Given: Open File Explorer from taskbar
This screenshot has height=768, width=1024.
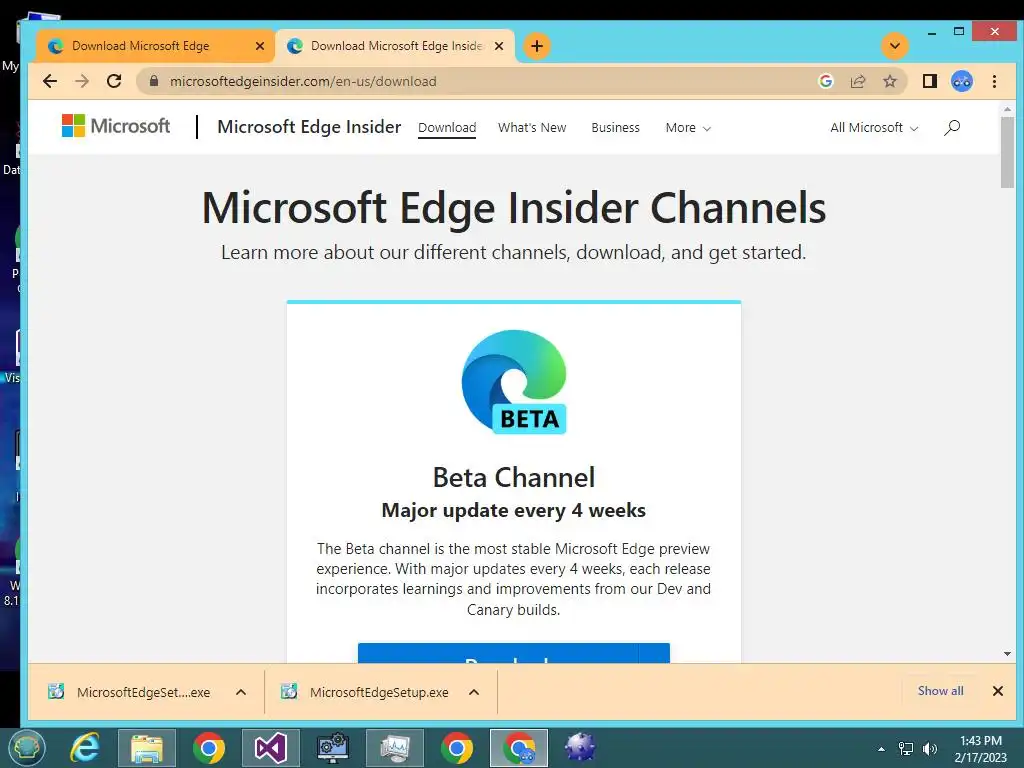Looking at the screenshot, I should click(x=147, y=748).
